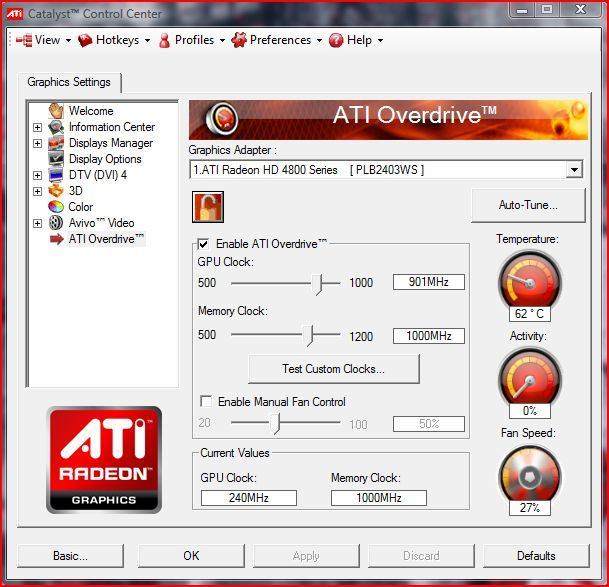This screenshot has width=609, height=587.
Task: Switch to the Graphics Settings tab
Action: click(x=69, y=82)
